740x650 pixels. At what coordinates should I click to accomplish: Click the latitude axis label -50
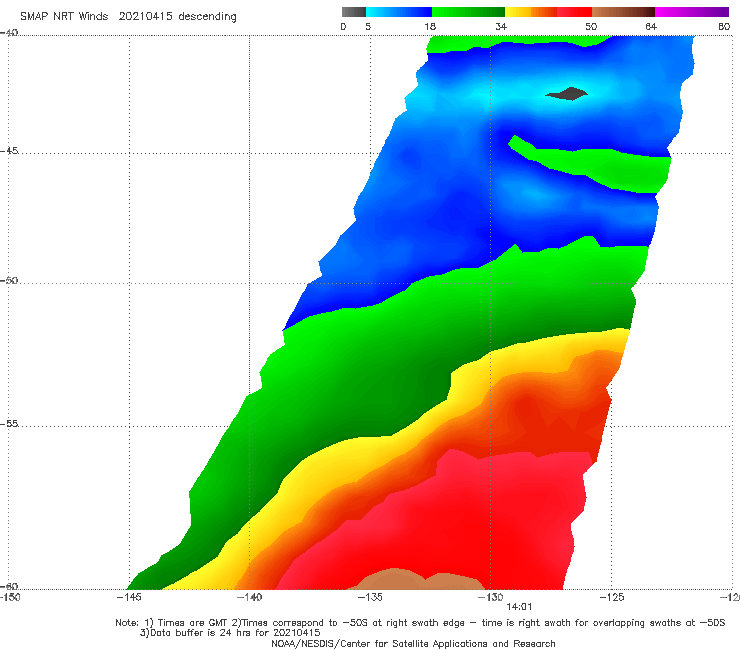pyautogui.click(x=9, y=280)
